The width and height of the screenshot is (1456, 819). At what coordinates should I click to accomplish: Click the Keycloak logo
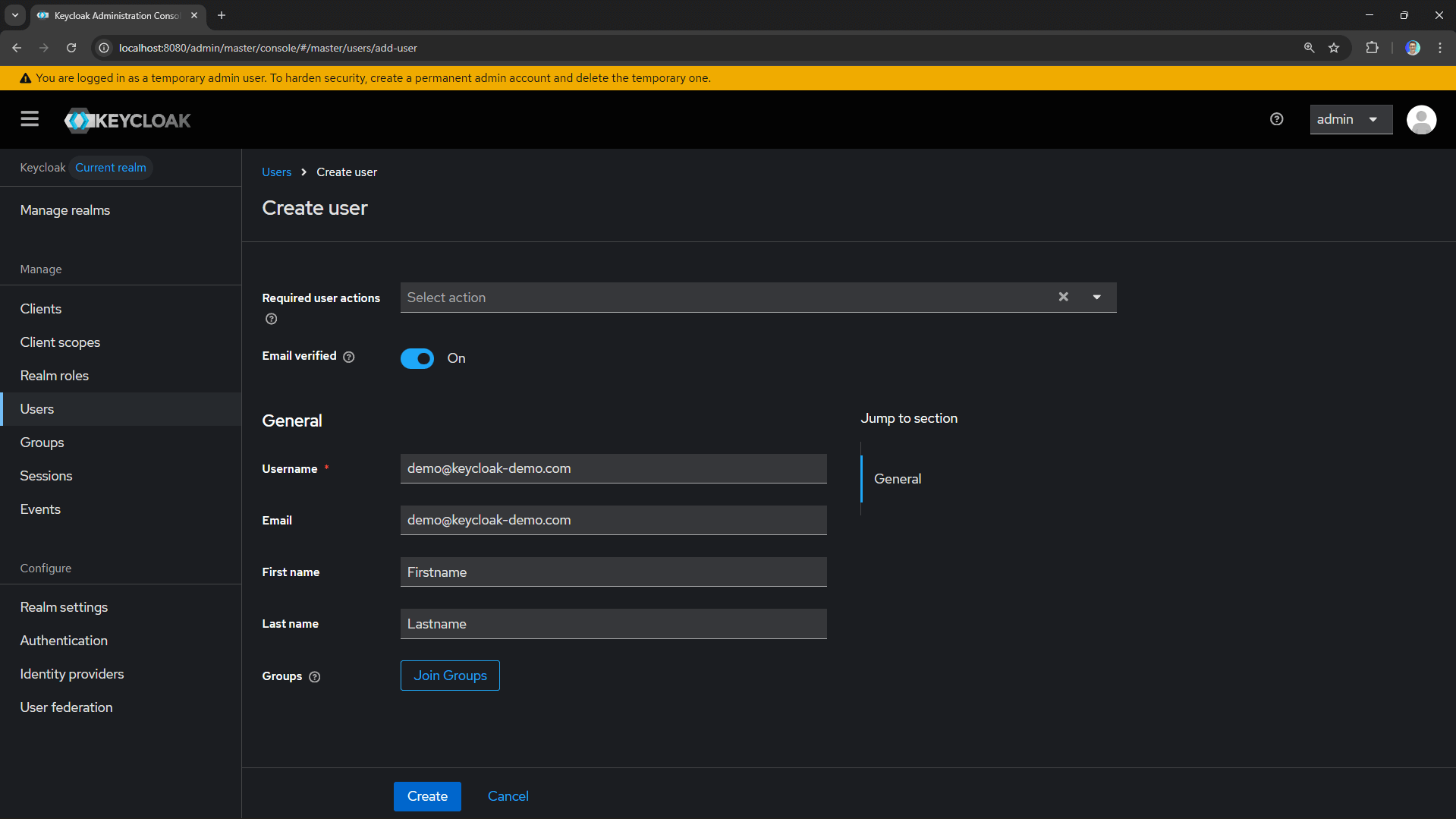127,120
